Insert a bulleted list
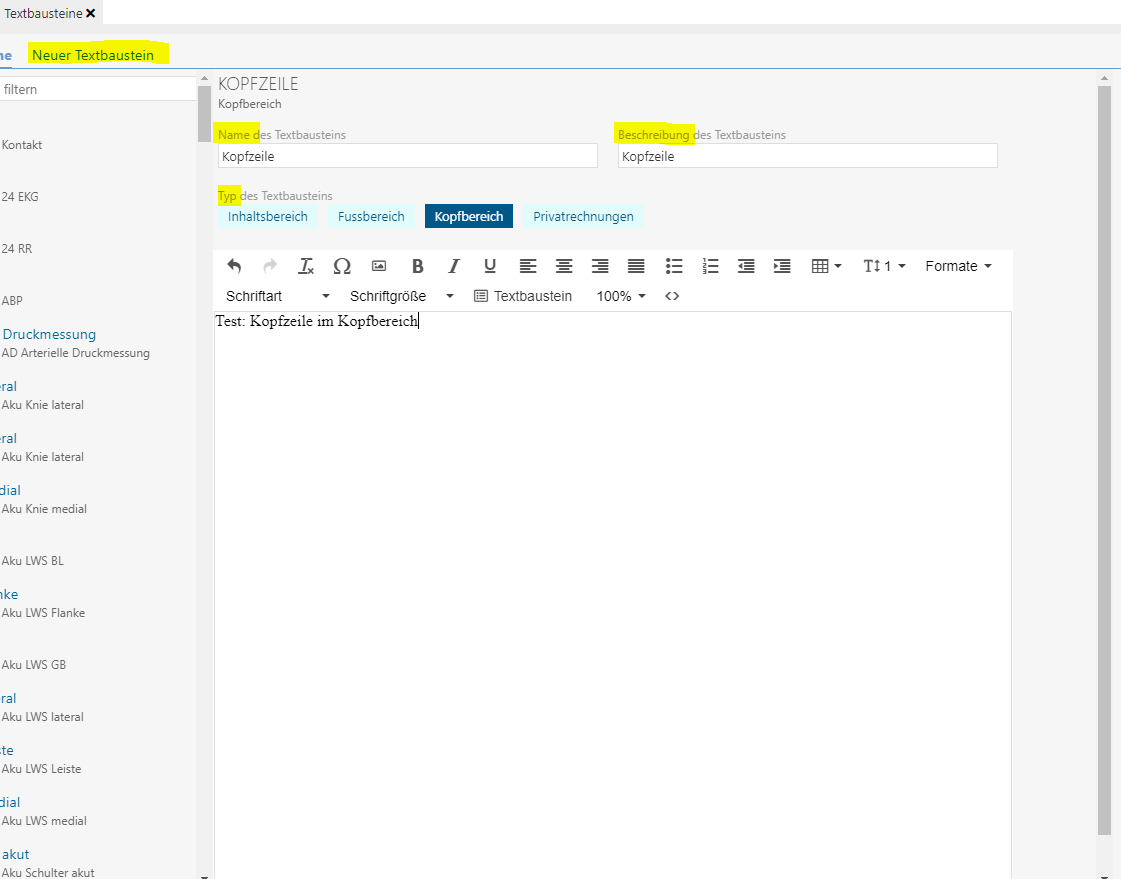 674,266
